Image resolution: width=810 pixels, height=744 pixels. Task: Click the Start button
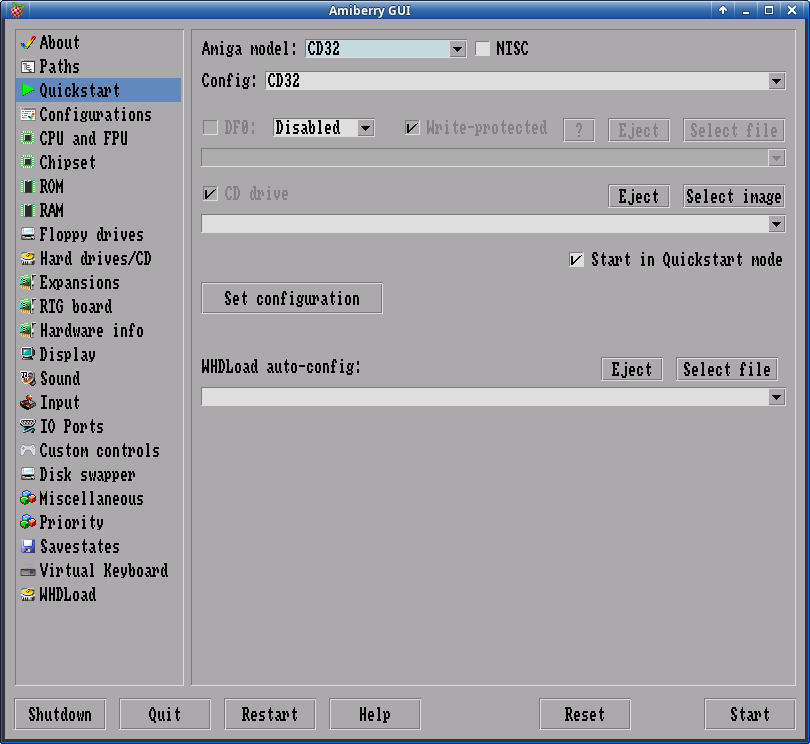750,715
